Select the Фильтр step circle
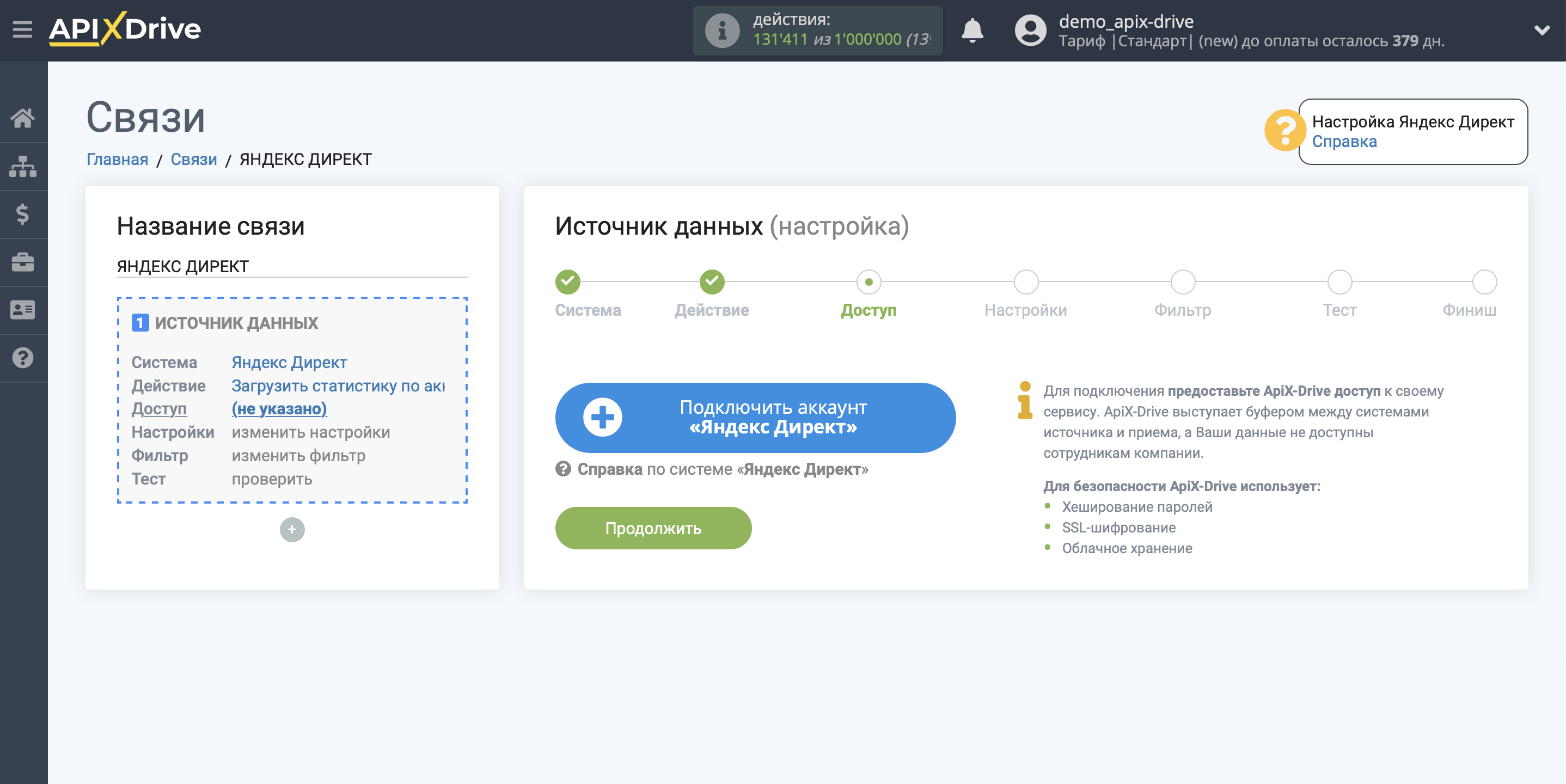This screenshot has width=1566, height=784. pos(1183,281)
